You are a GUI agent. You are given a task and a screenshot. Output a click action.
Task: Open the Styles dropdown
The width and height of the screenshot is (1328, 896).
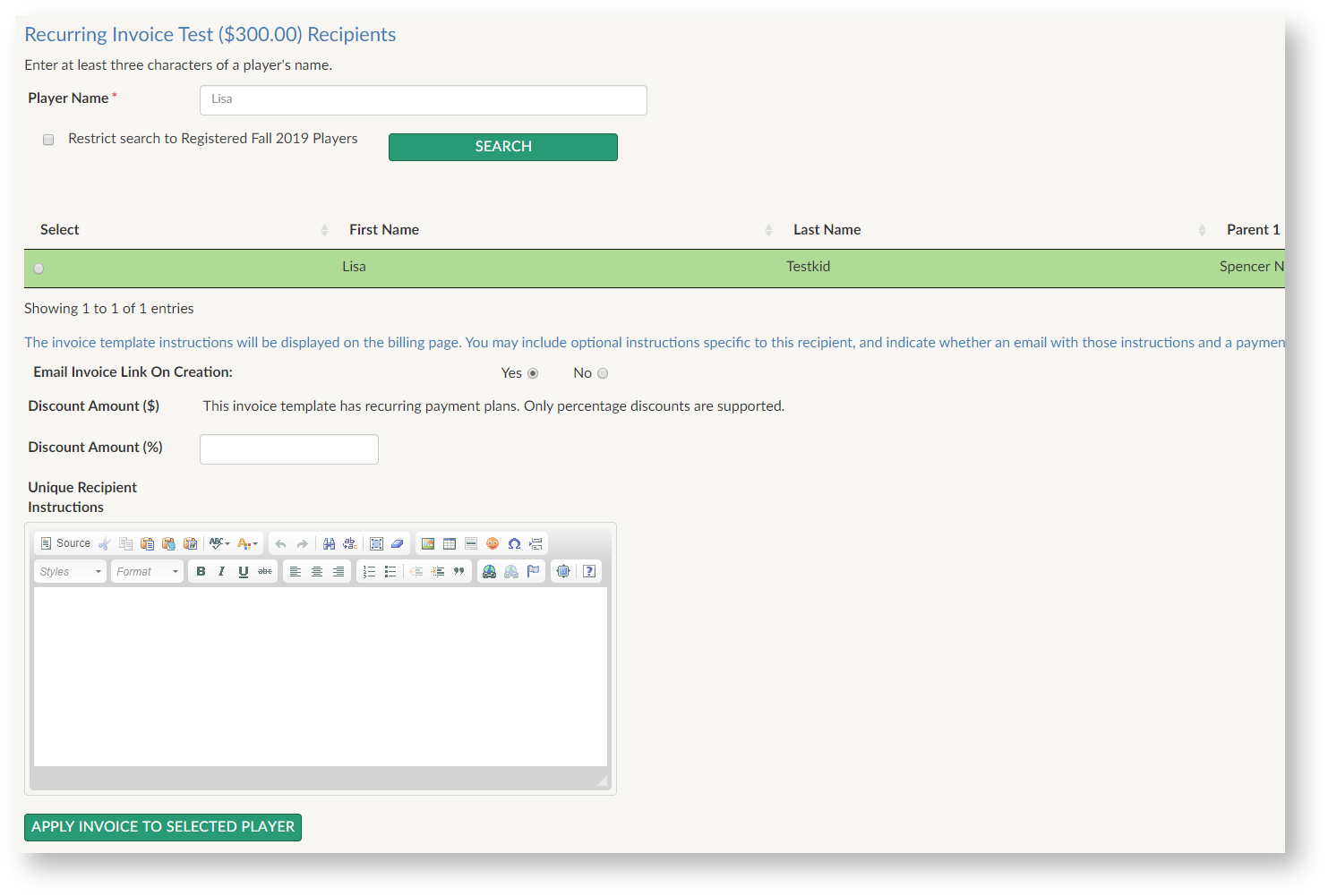click(x=71, y=571)
